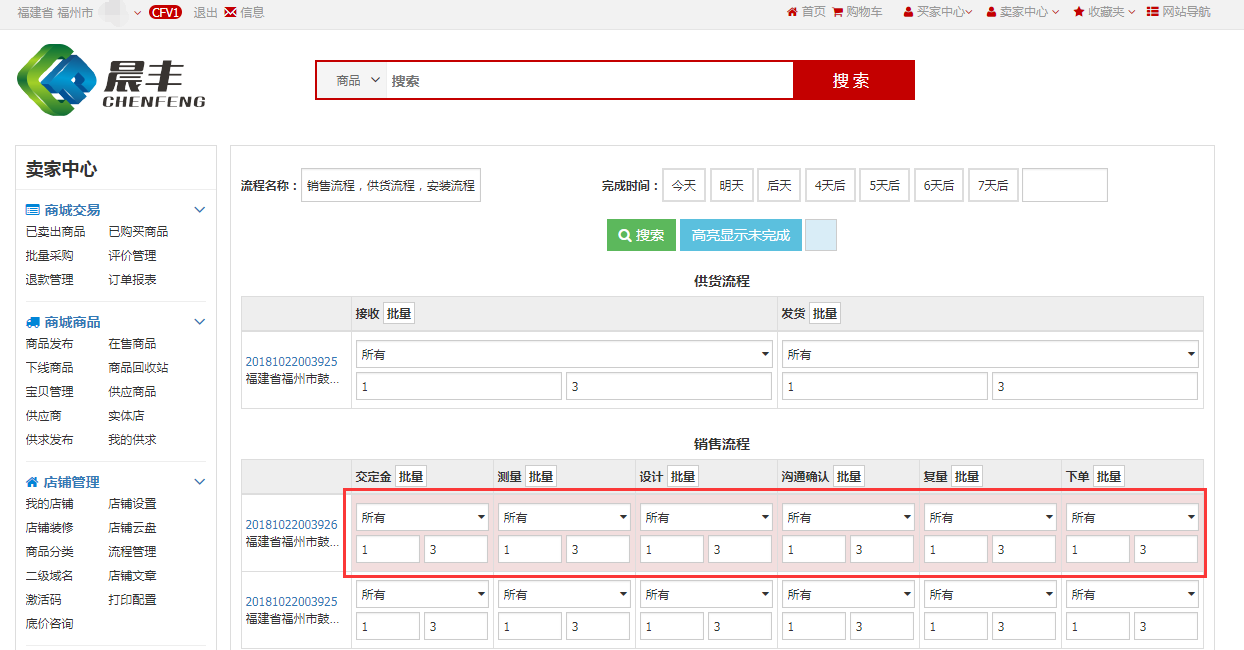
Task: Click the envelope 信息 message icon
Action: coord(230,12)
